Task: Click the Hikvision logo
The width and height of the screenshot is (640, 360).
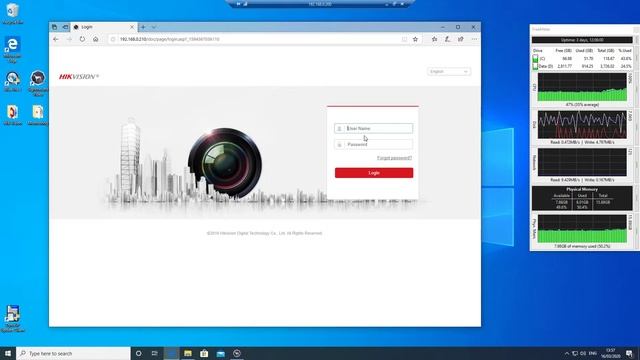Action: 79,76
